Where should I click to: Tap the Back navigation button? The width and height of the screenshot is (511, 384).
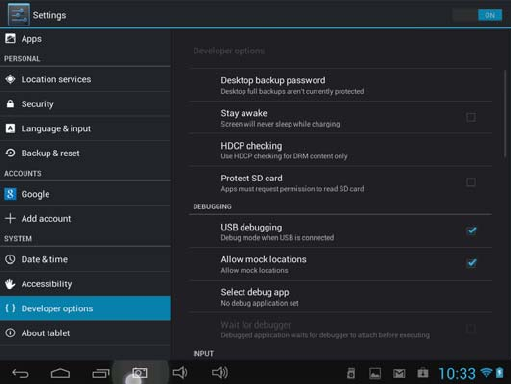pos(20,373)
